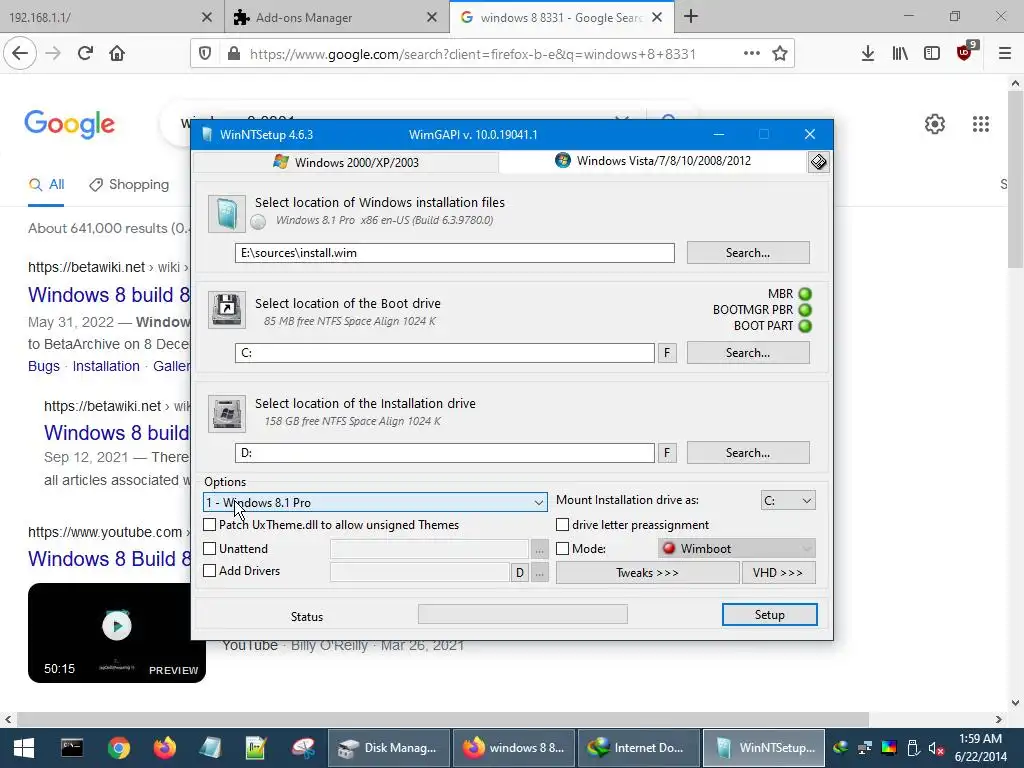Open the Tweaks >>> panel
1024x768 pixels.
pyautogui.click(x=647, y=573)
